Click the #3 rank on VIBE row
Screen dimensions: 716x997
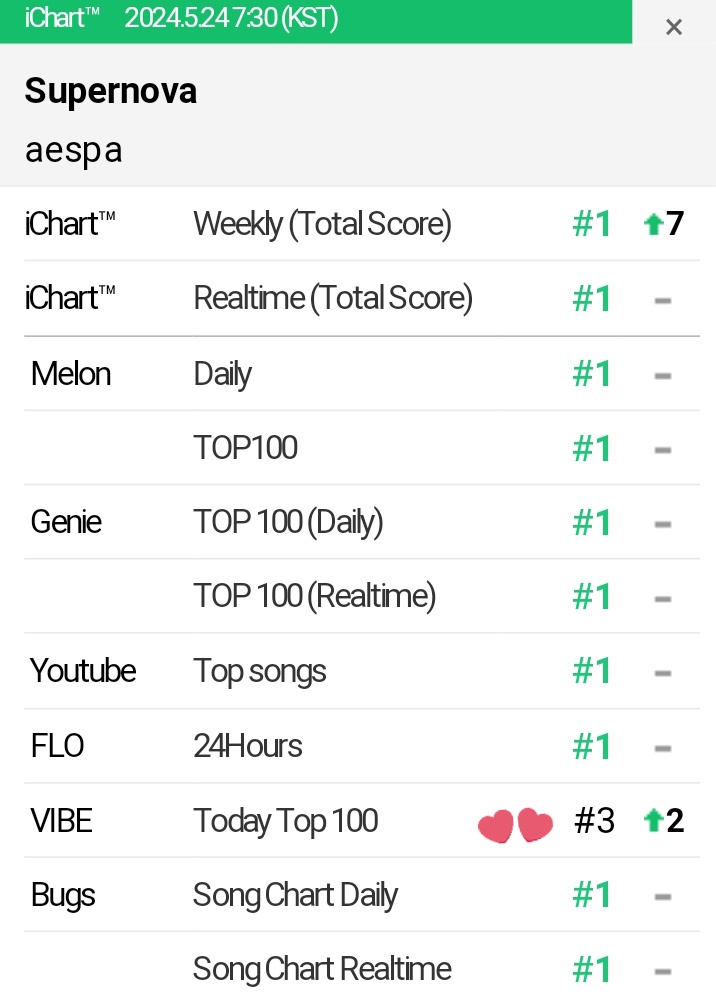click(594, 820)
